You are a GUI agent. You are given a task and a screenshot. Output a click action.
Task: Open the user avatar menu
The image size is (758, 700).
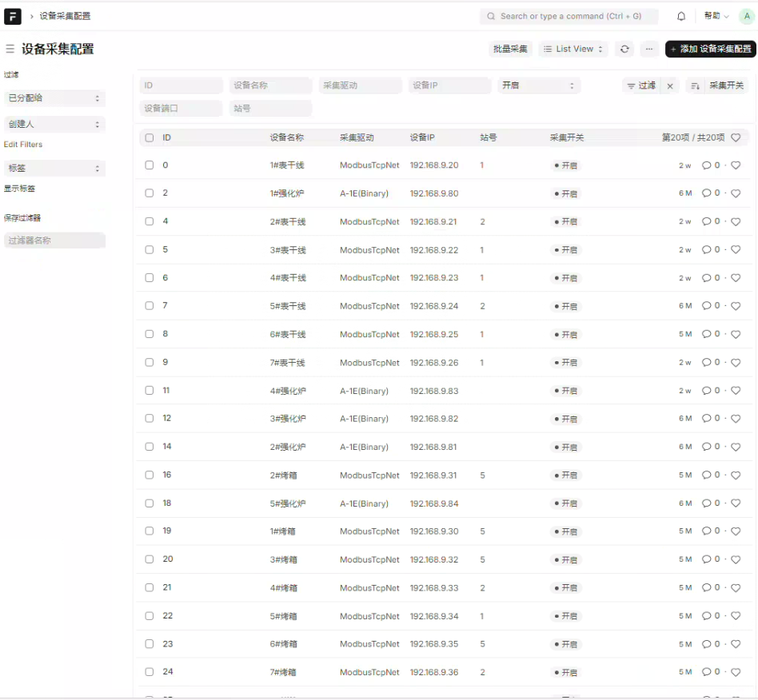point(745,16)
